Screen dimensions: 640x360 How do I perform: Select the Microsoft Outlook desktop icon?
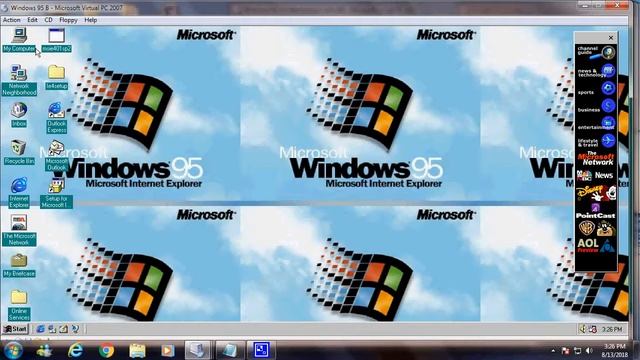point(56,156)
